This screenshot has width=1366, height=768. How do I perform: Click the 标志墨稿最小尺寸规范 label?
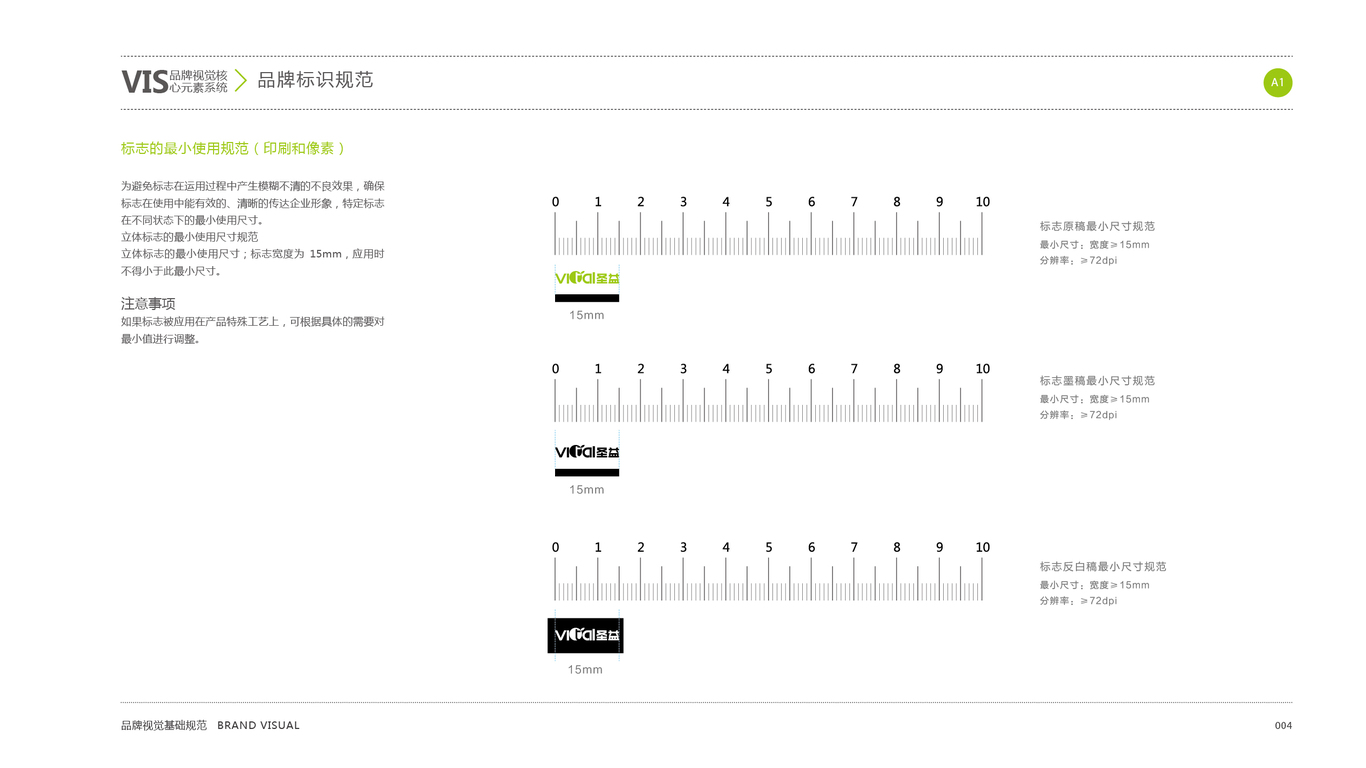point(1097,381)
